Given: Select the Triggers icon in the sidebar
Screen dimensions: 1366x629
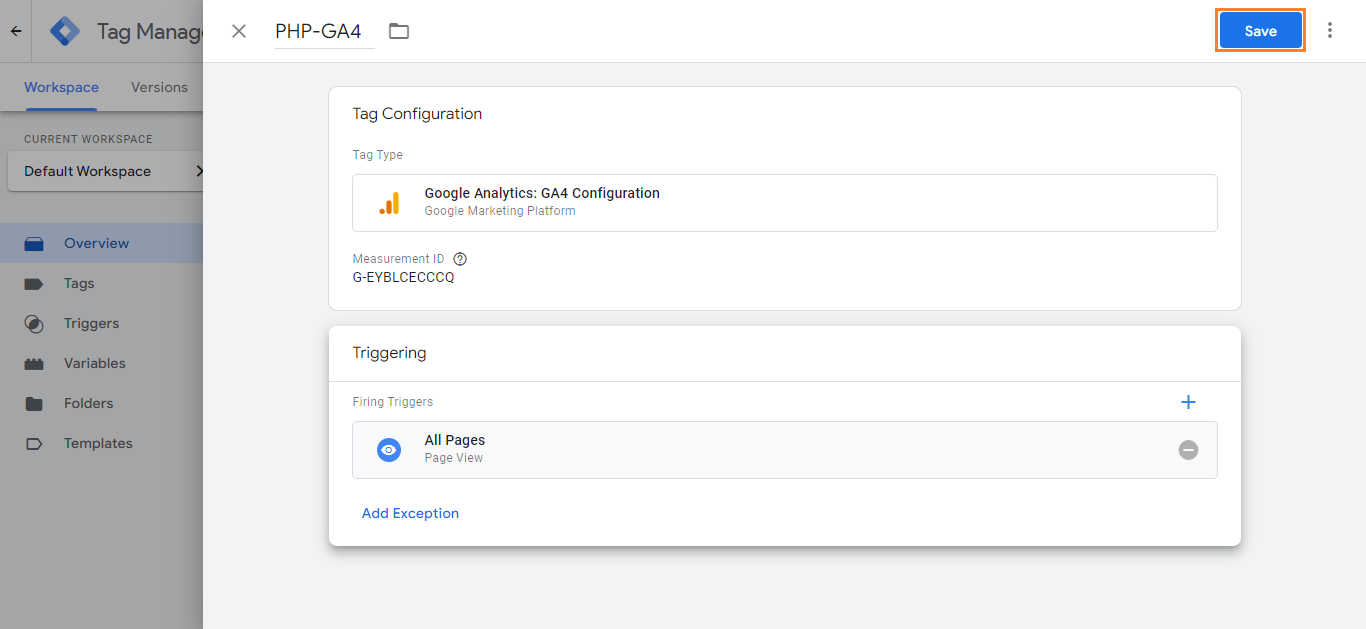Looking at the screenshot, I should pyautogui.click(x=34, y=323).
